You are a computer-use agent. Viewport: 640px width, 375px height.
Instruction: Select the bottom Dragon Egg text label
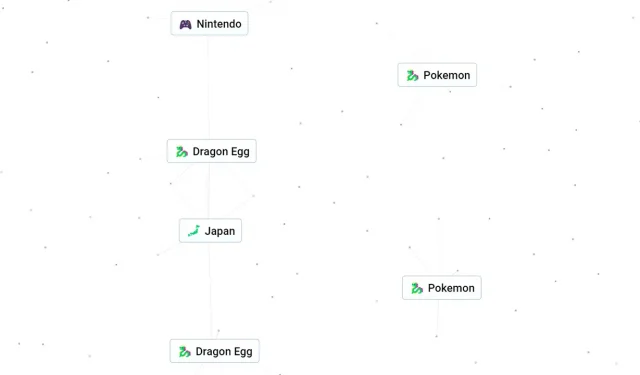point(224,352)
